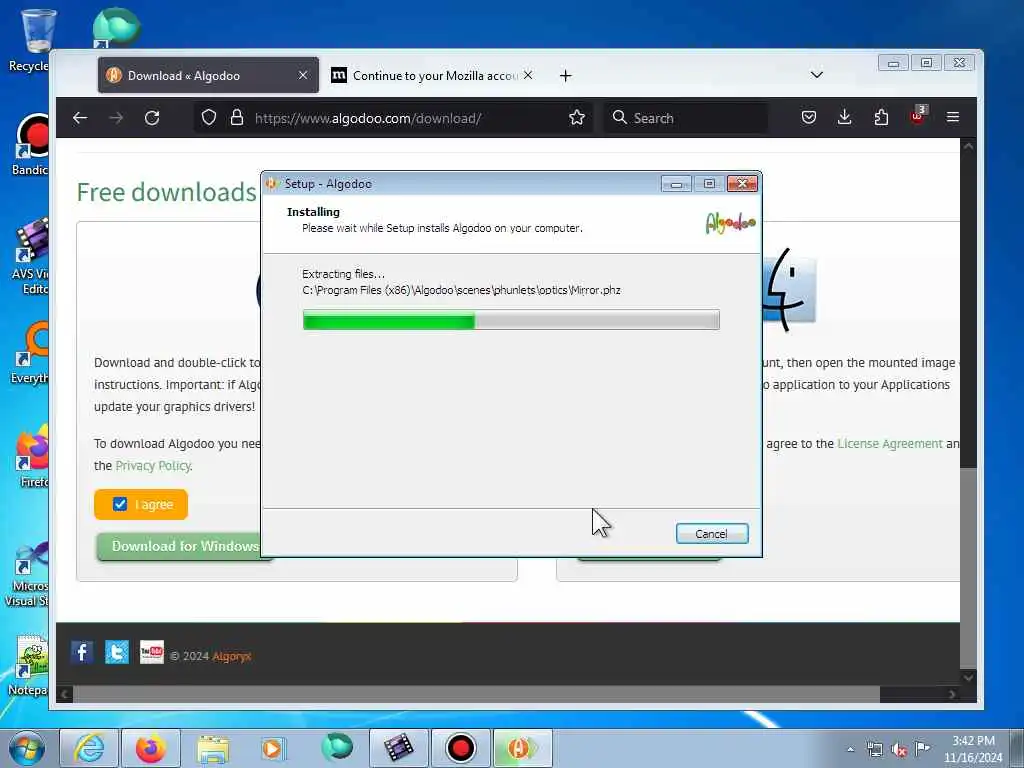Bookmark this page with star icon
Viewport: 1024px width, 768px height.
coord(577,118)
